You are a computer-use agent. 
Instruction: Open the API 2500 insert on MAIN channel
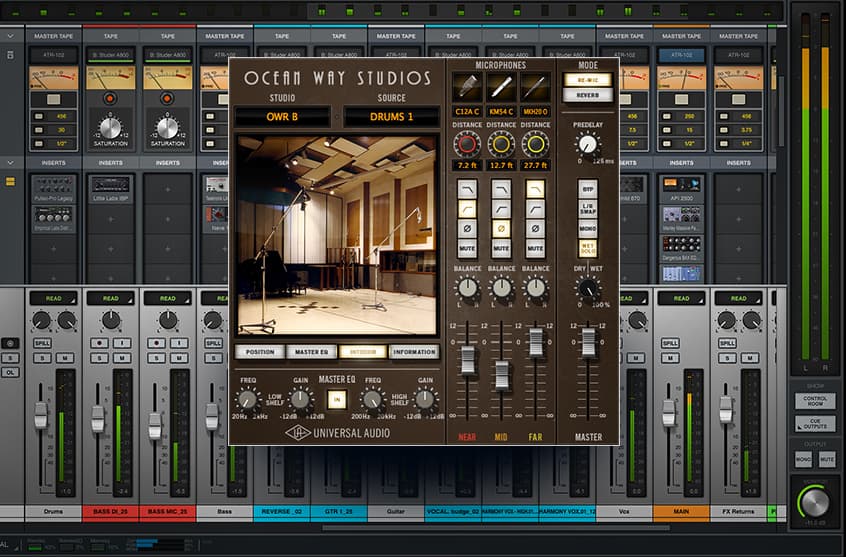681,188
